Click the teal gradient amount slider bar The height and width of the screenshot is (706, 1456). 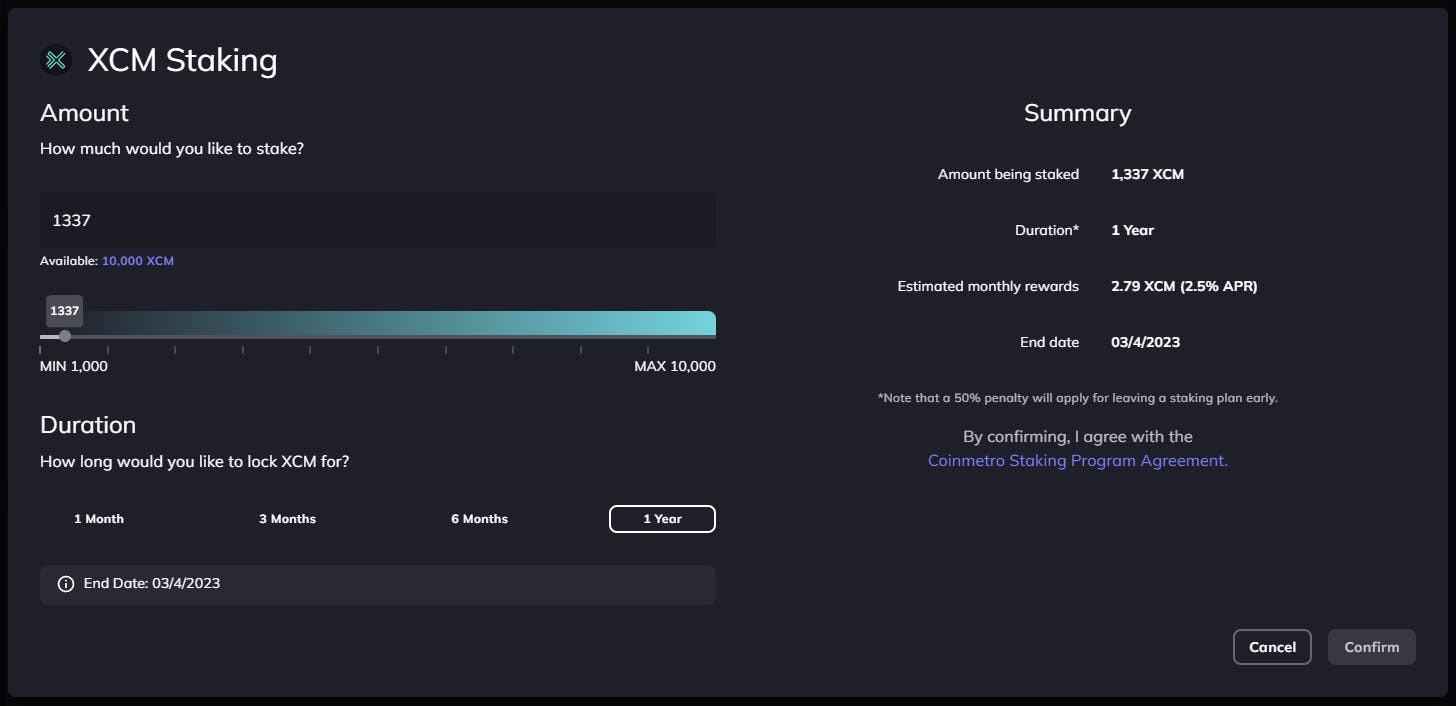[378, 323]
